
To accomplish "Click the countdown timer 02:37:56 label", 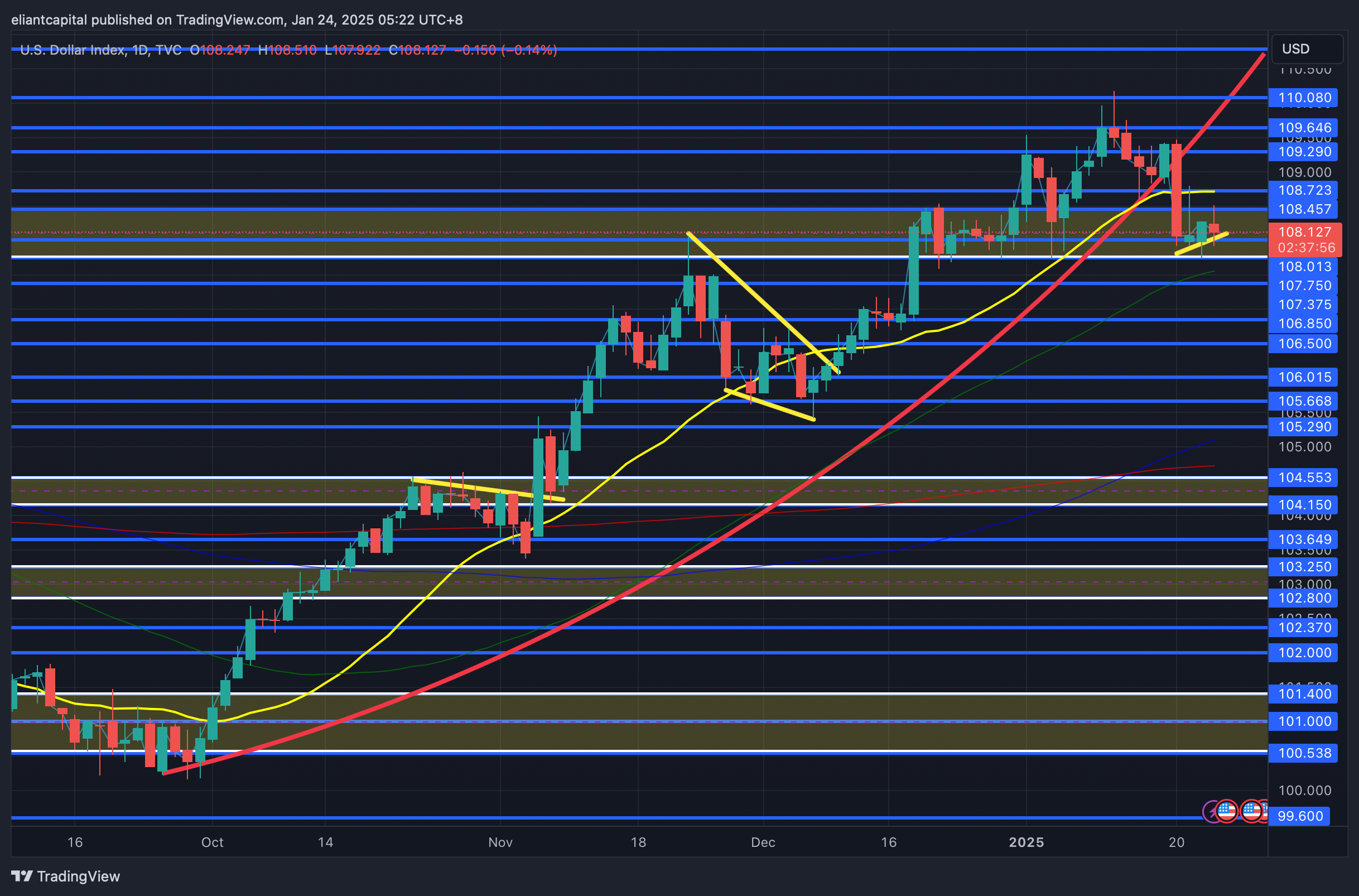I will click(x=1306, y=248).
